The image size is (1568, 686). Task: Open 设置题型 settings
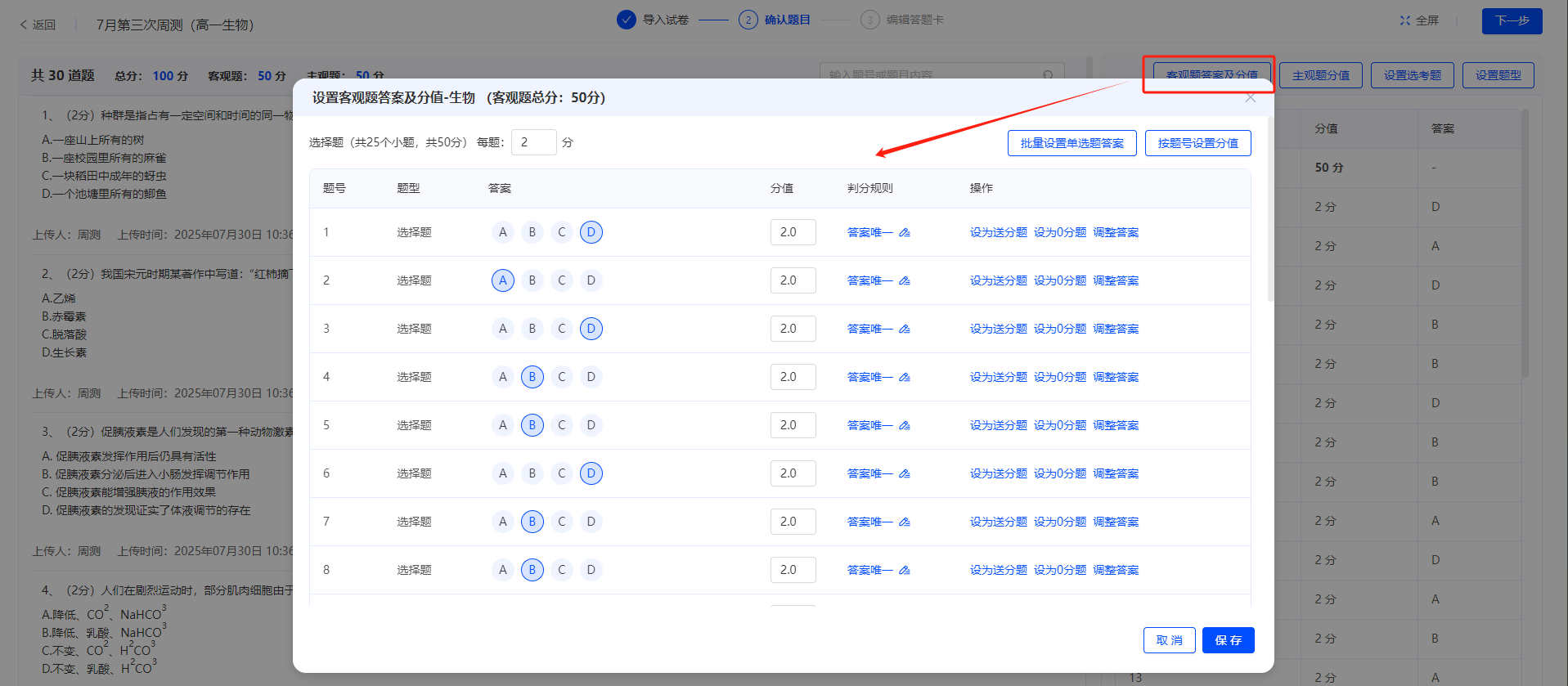click(1498, 75)
